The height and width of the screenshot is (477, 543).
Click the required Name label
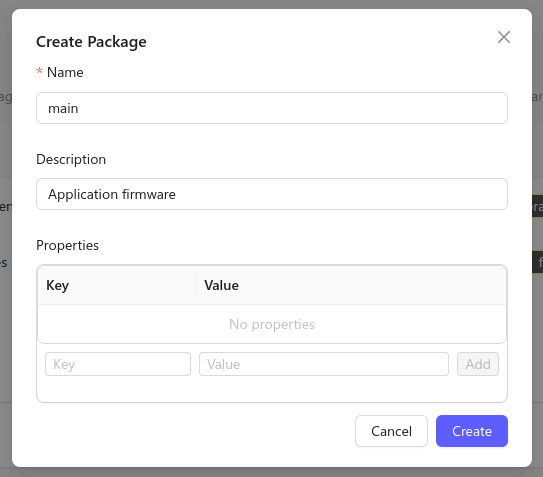65,72
